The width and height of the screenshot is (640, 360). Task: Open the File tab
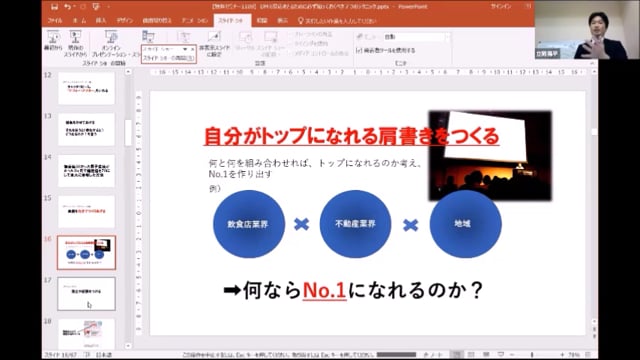point(55,20)
